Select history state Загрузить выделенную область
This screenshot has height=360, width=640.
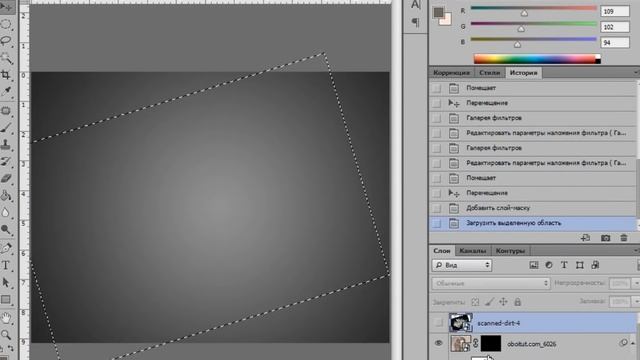click(x=533, y=223)
